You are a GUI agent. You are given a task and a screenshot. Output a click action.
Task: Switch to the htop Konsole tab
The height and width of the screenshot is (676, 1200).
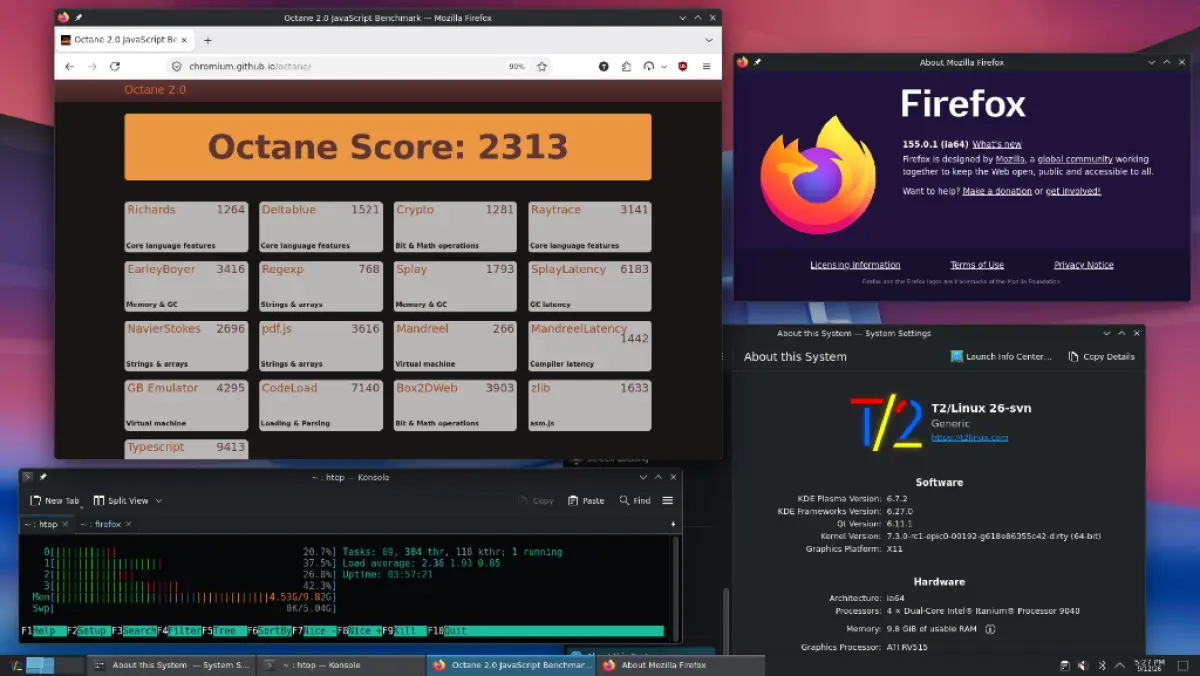pos(46,524)
